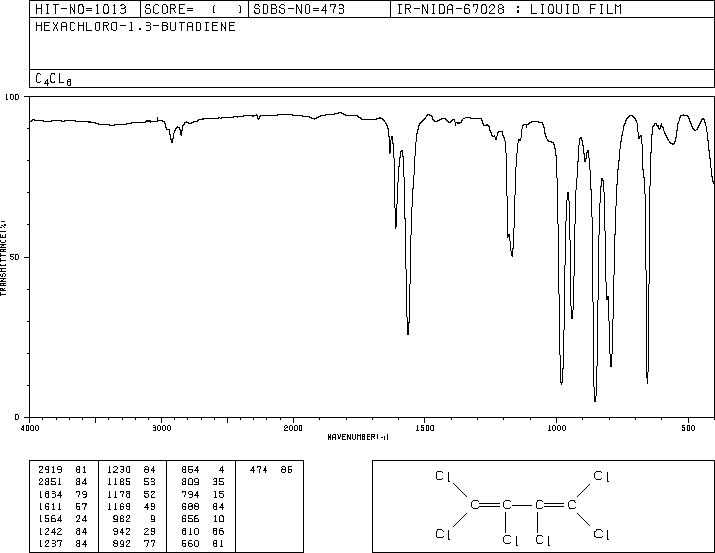Click the central C—C single bond in the structure
Screen dimensions: 715x553
(523, 505)
